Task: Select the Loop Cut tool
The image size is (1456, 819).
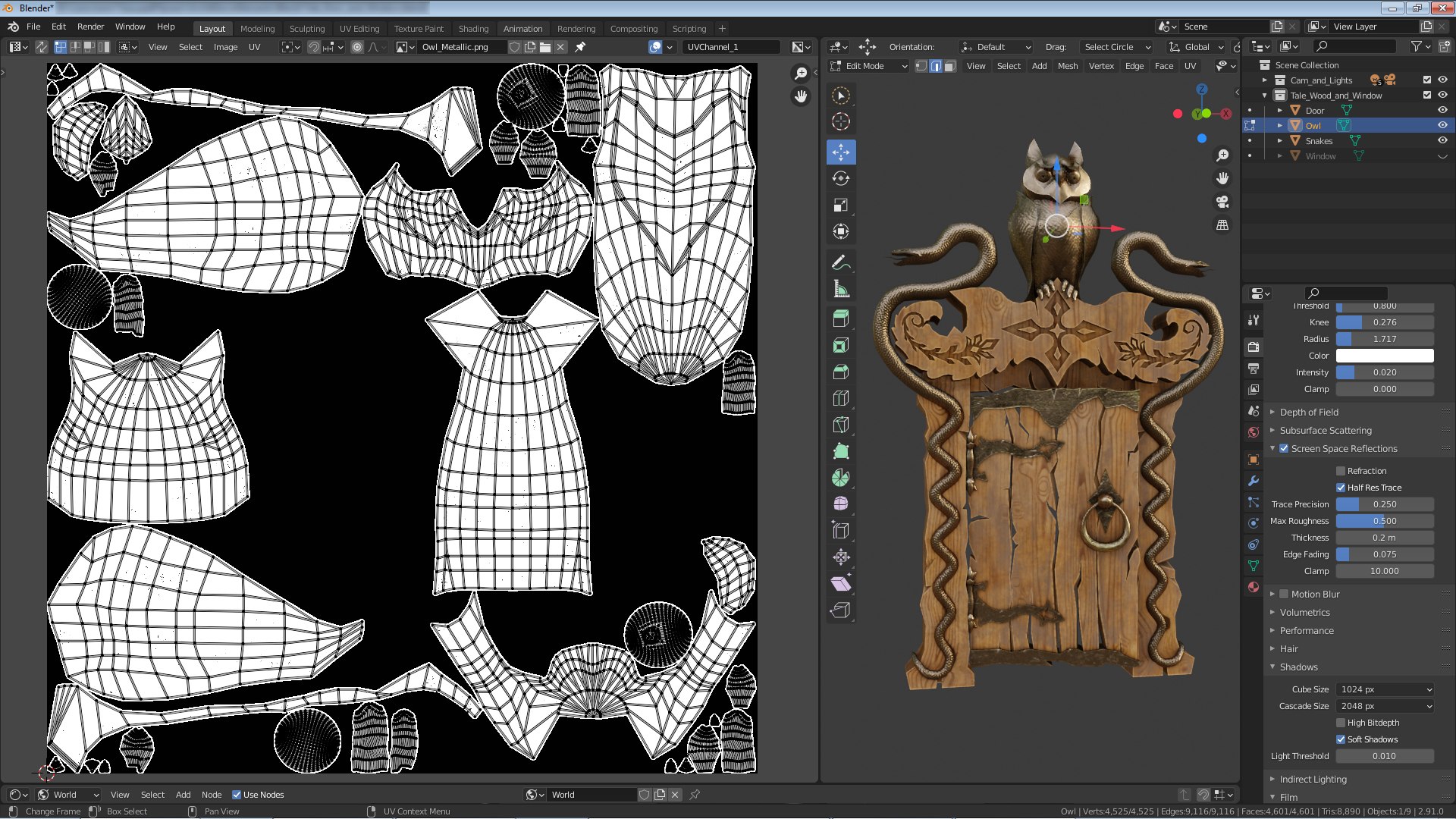Action: 840,399
